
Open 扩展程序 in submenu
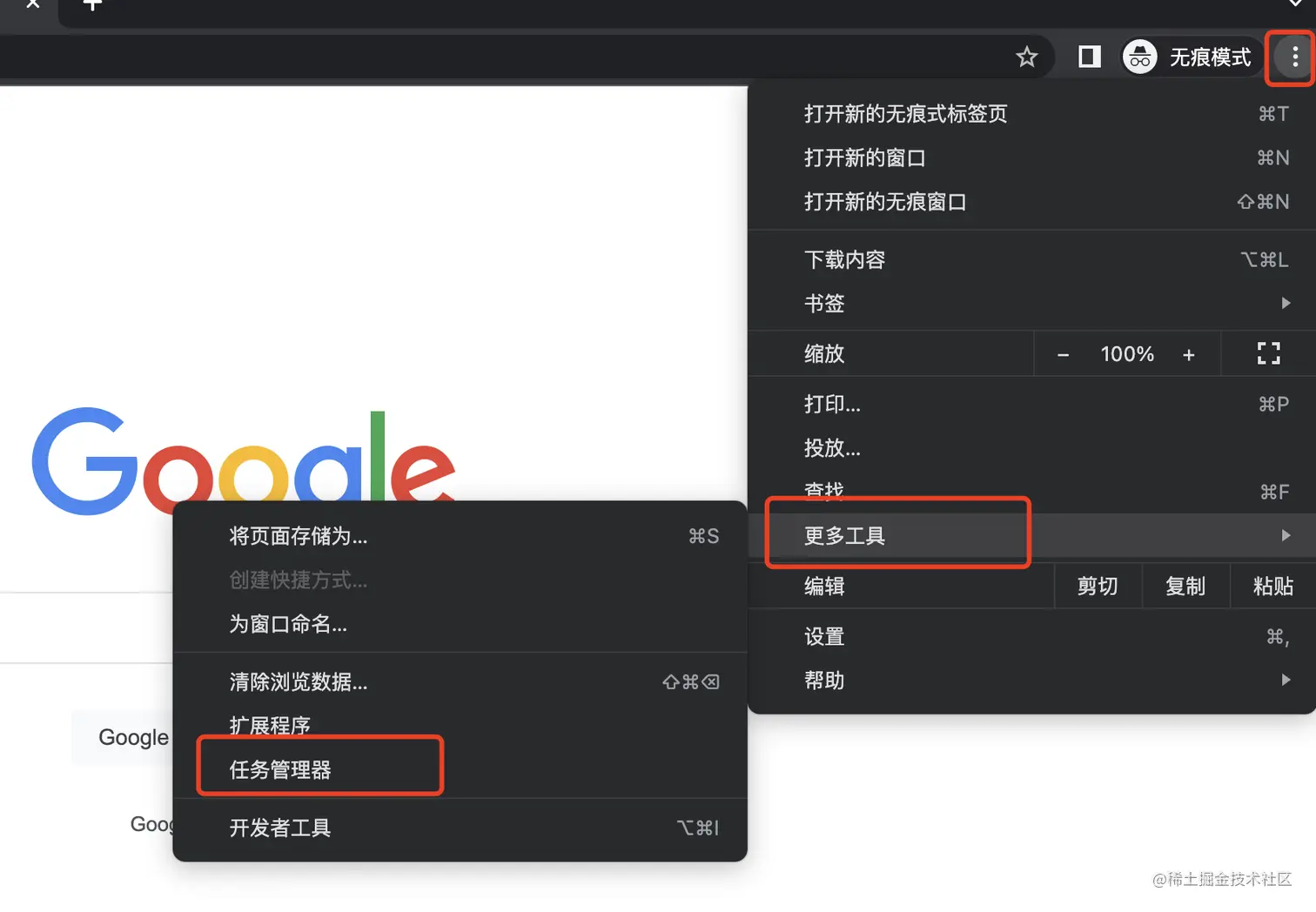(460, 726)
